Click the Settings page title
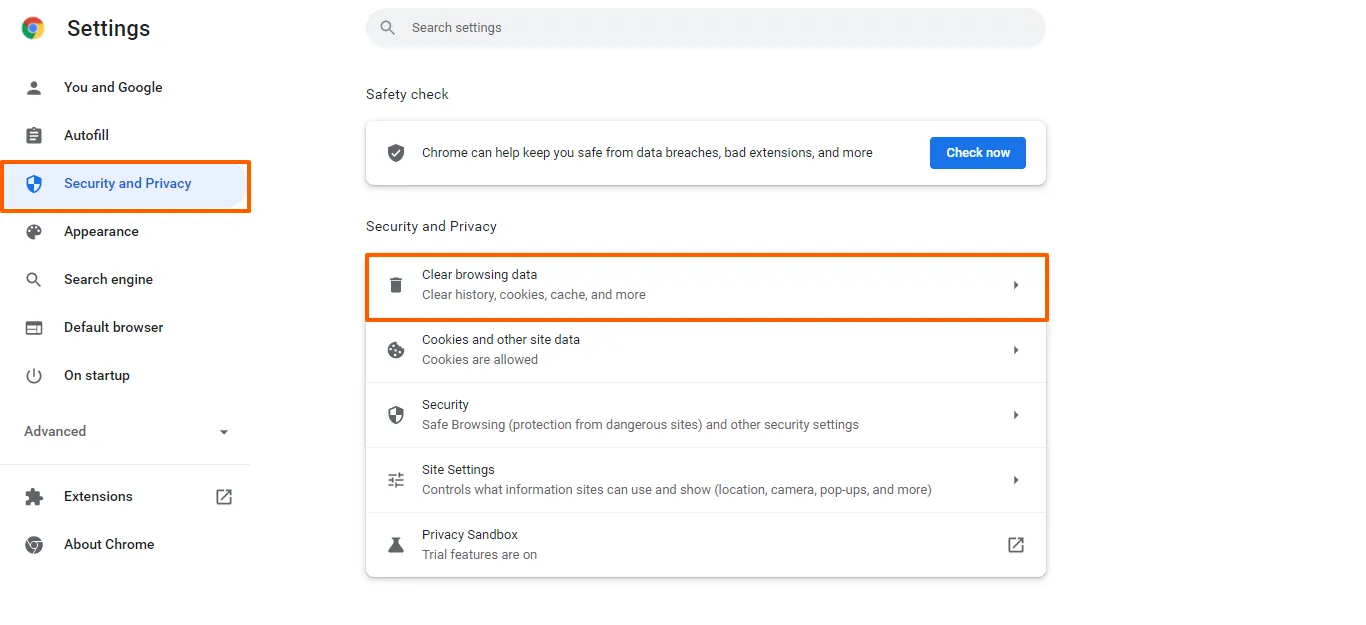The height and width of the screenshot is (625, 1366). [108, 29]
